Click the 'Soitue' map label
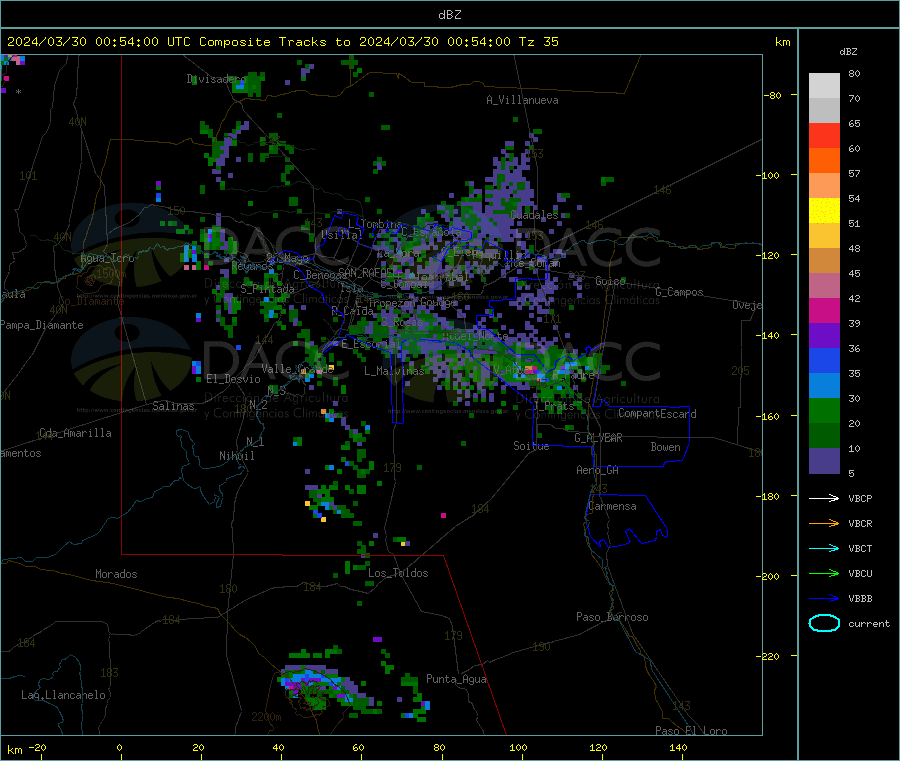The height and width of the screenshot is (761, 900). pos(531,446)
